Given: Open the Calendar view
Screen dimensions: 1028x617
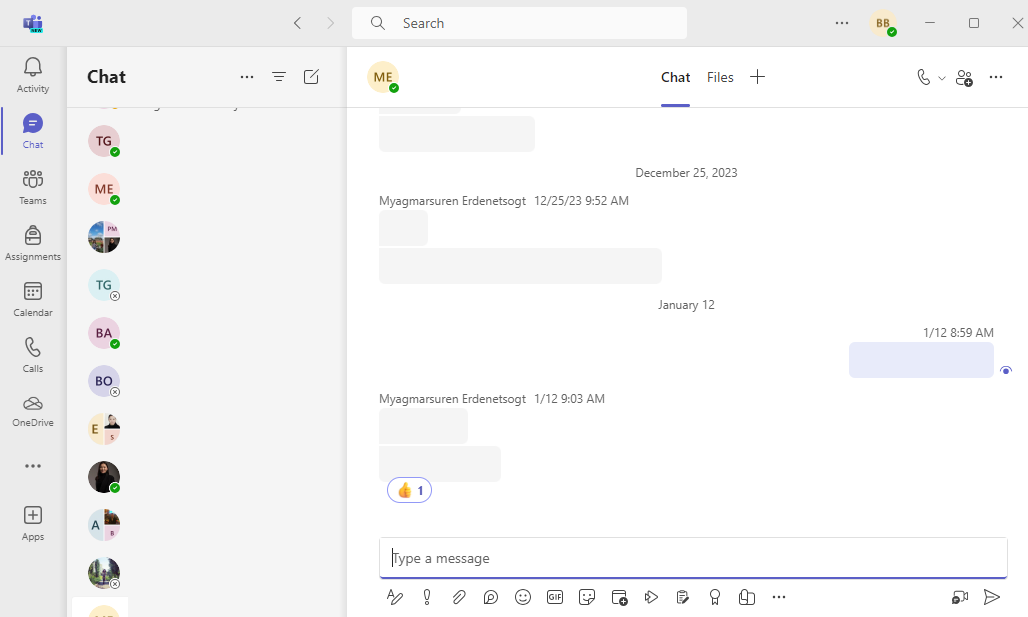Looking at the screenshot, I should click(33, 300).
